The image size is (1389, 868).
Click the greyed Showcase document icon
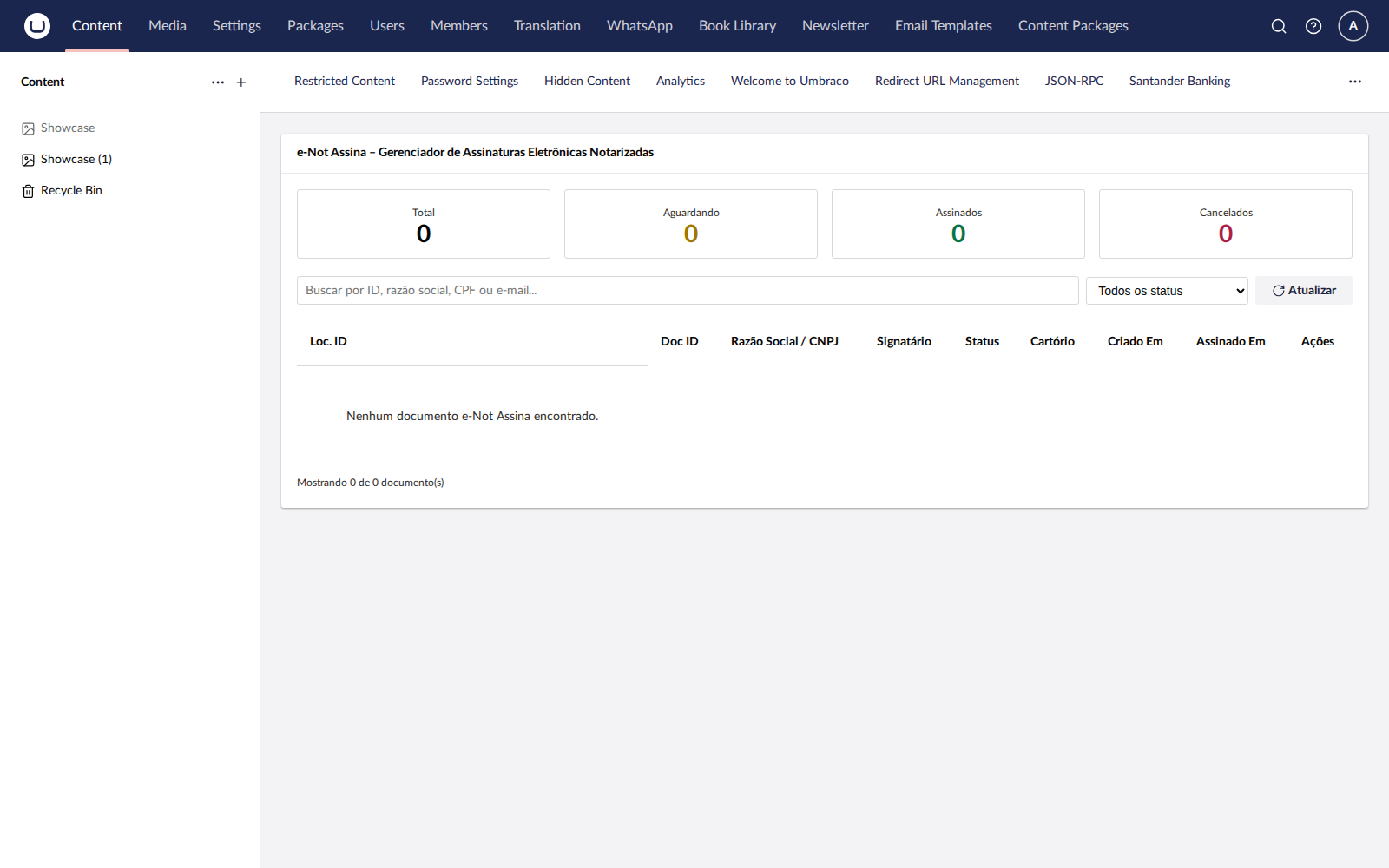click(x=28, y=128)
